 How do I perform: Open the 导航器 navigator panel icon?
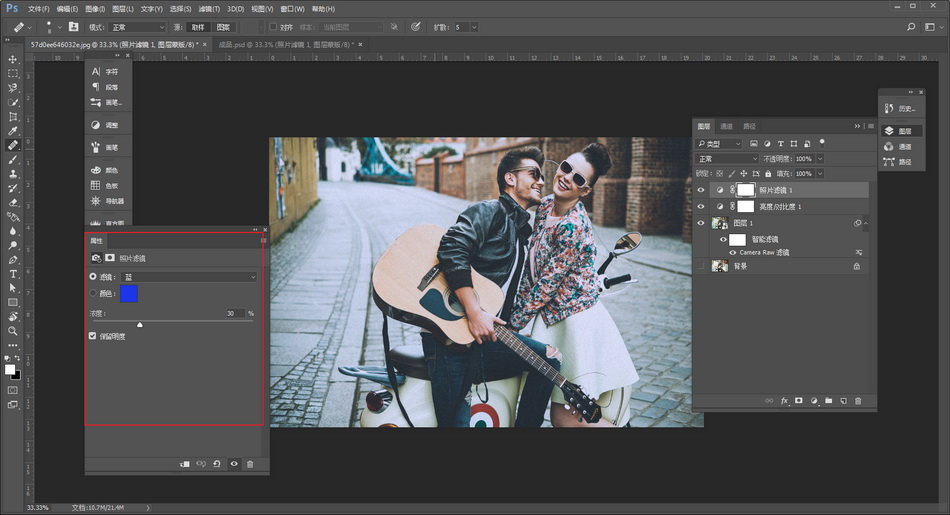(x=106, y=201)
